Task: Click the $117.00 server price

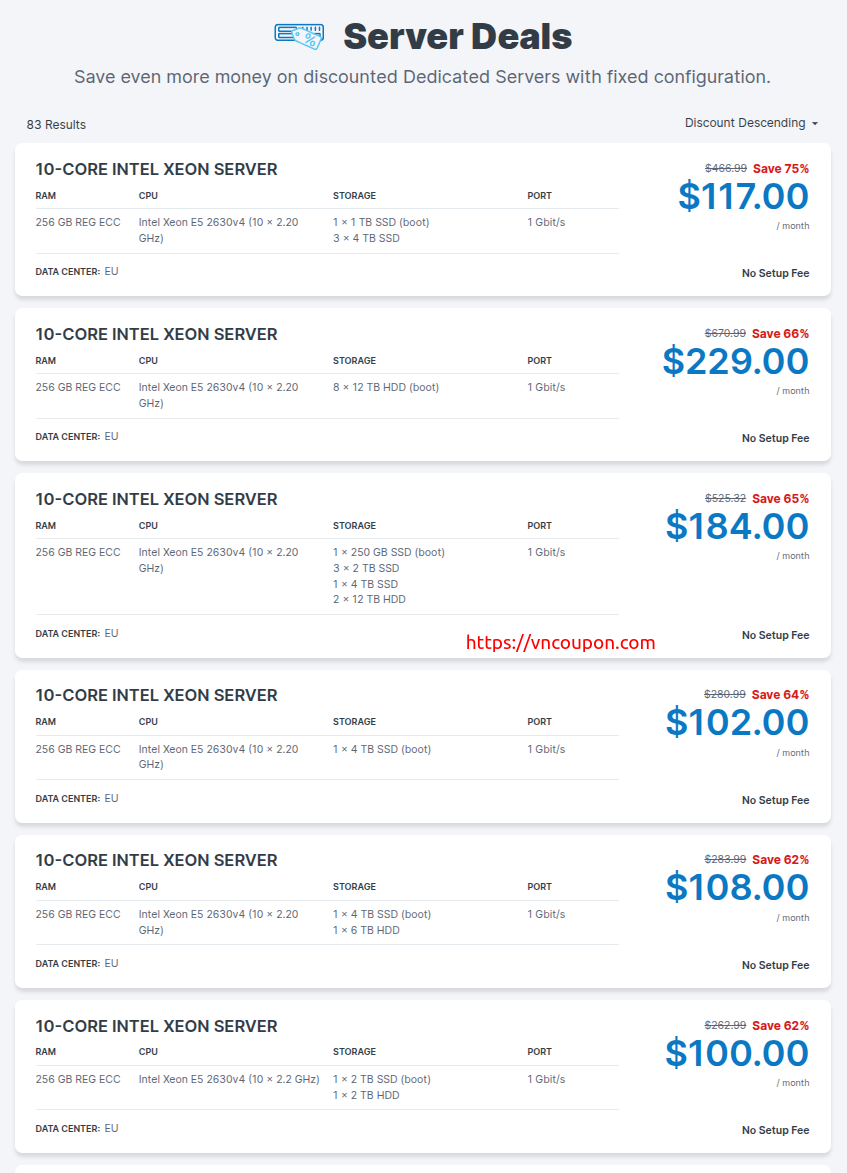Action: tap(743, 196)
